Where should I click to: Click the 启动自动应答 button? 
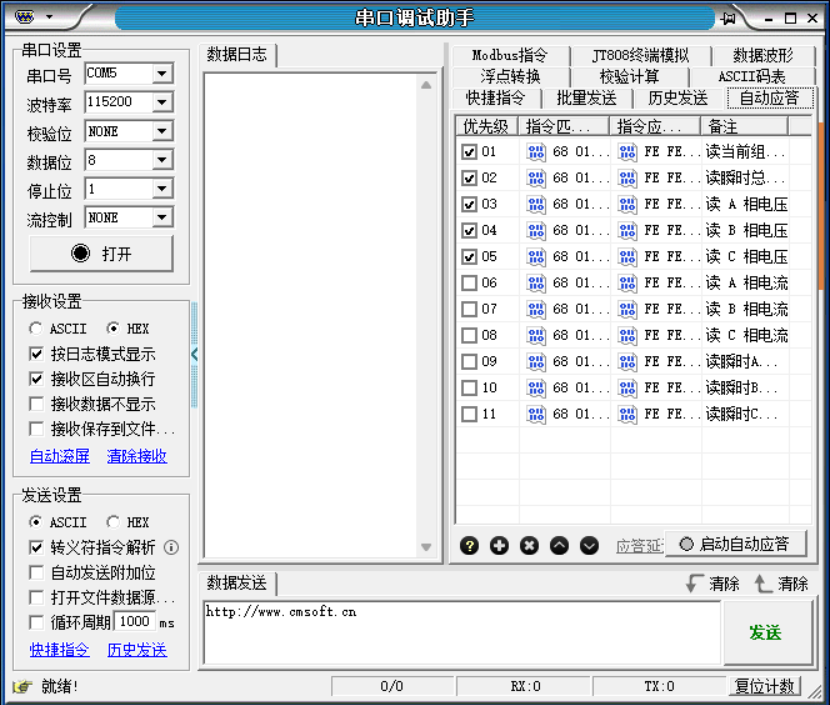pos(736,544)
